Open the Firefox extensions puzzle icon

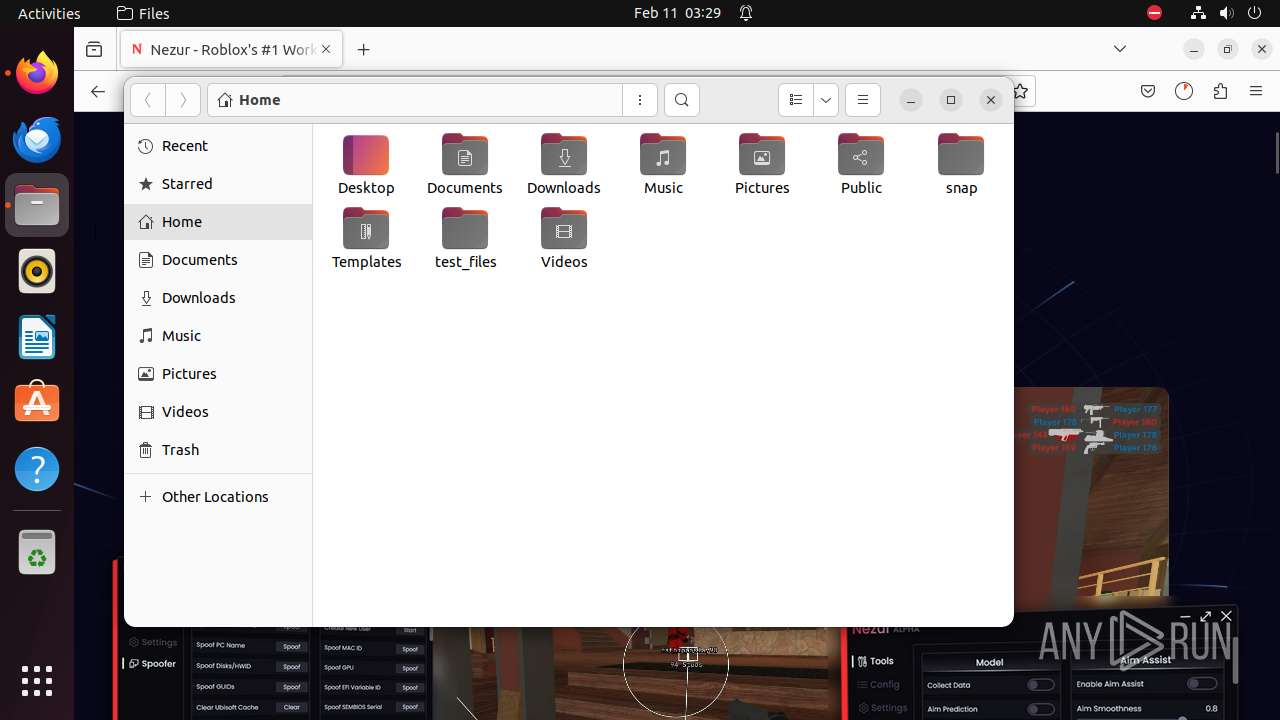pyautogui.click(x=1220, y=91)
